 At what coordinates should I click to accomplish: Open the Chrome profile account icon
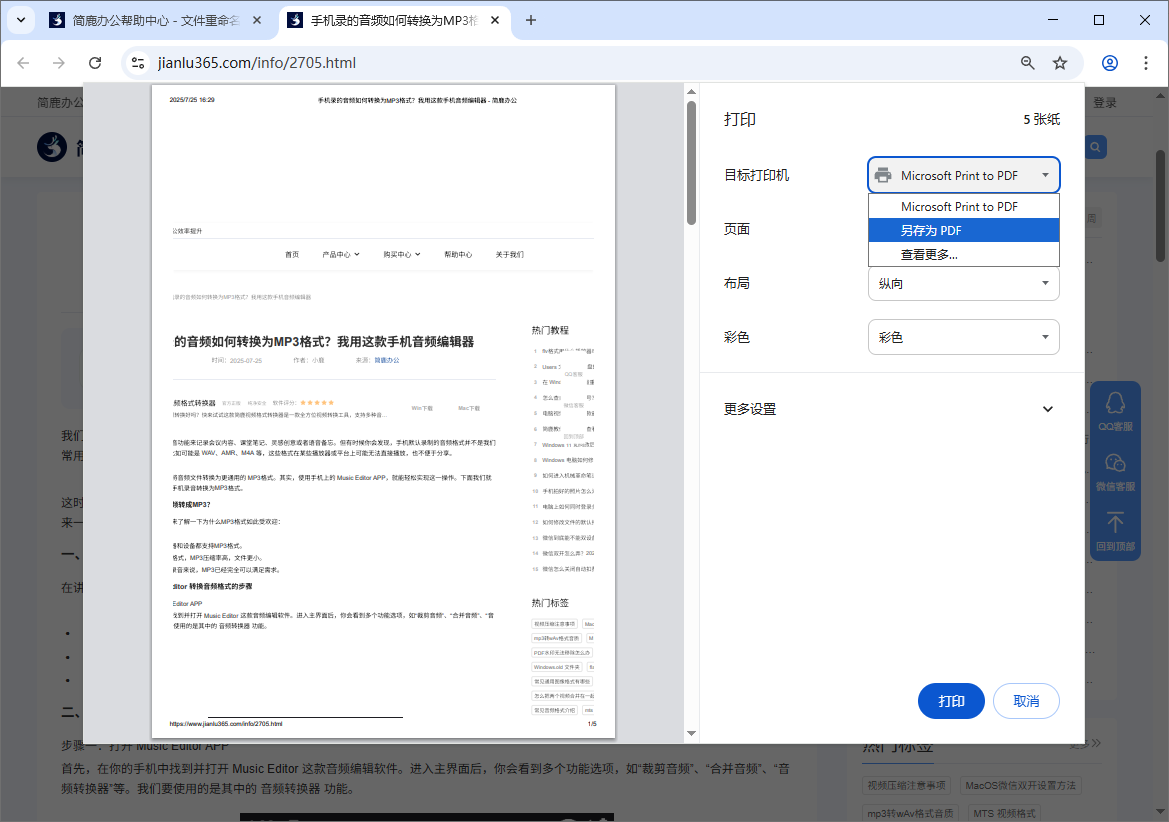(1109, 62)
